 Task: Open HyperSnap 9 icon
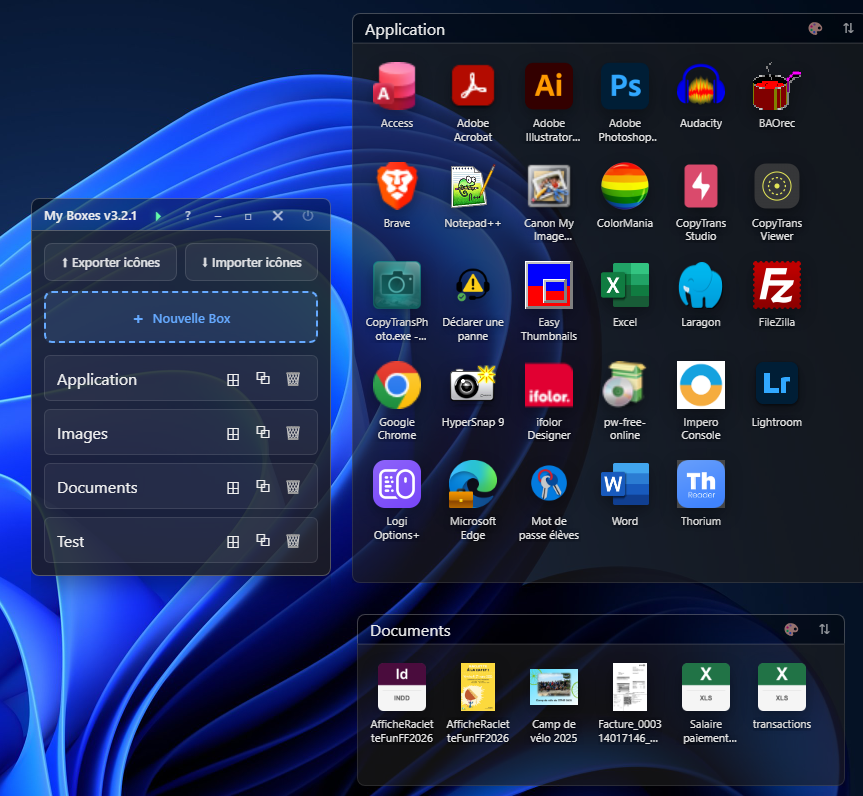pyautogui.click(x=473, y=385)
